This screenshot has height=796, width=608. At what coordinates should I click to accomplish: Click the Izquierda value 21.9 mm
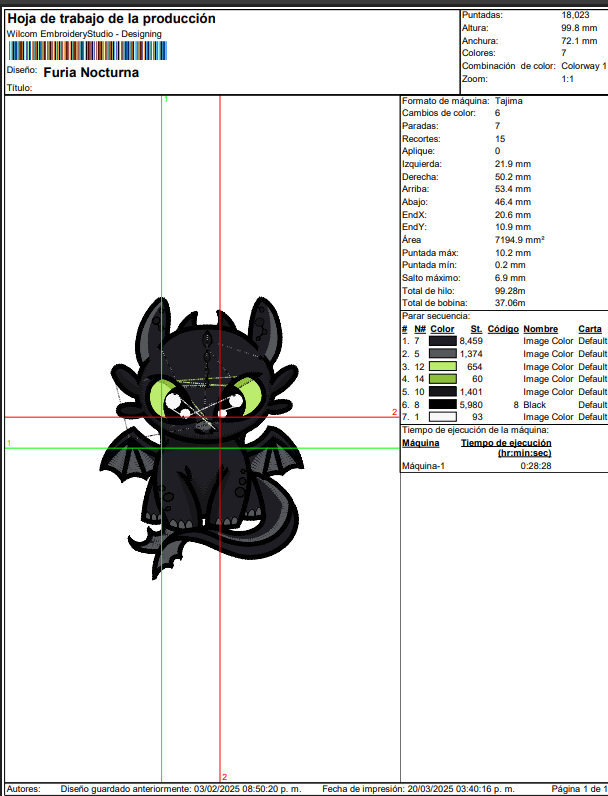click(513, 164)
